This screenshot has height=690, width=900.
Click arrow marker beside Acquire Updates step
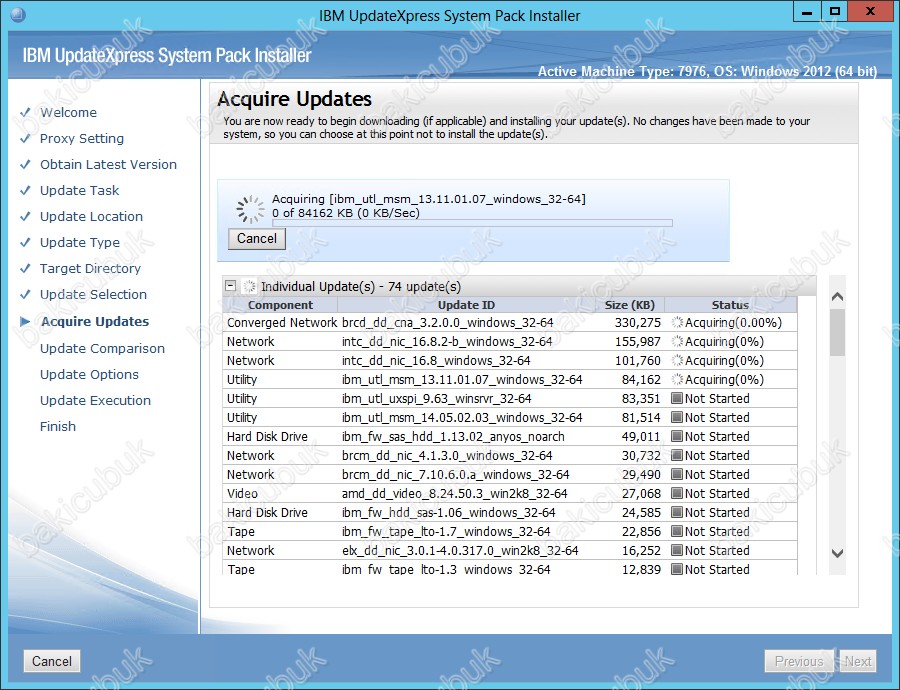pos(25,321)
